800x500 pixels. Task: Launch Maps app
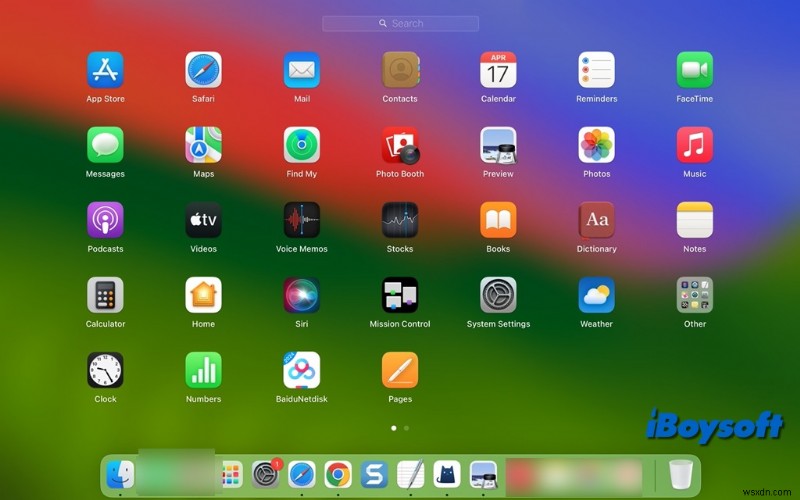(x=204, y=145)
